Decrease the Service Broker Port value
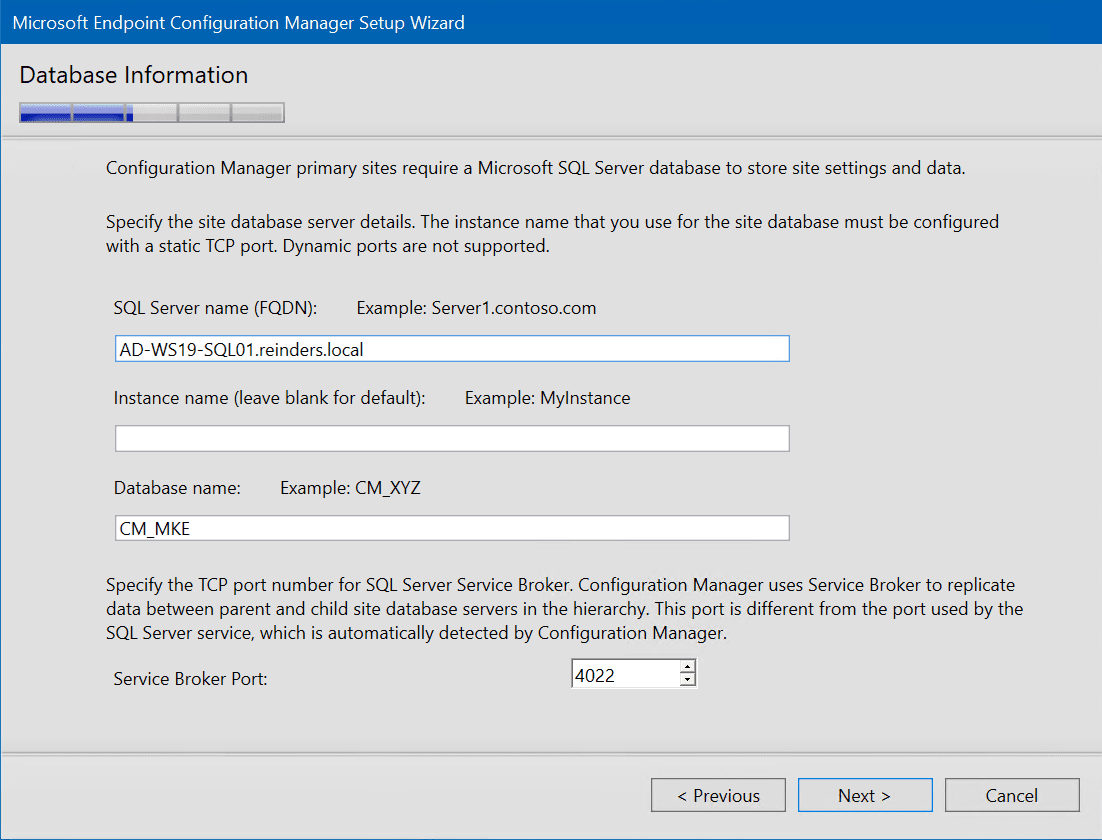The image size is (1102, 840). coord(689,679)
